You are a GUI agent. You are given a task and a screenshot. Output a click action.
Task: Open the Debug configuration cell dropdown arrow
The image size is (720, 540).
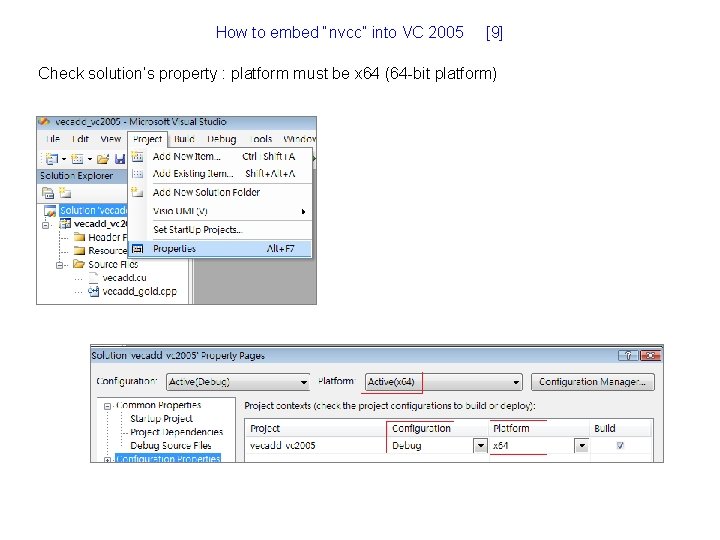click(480, 445)
